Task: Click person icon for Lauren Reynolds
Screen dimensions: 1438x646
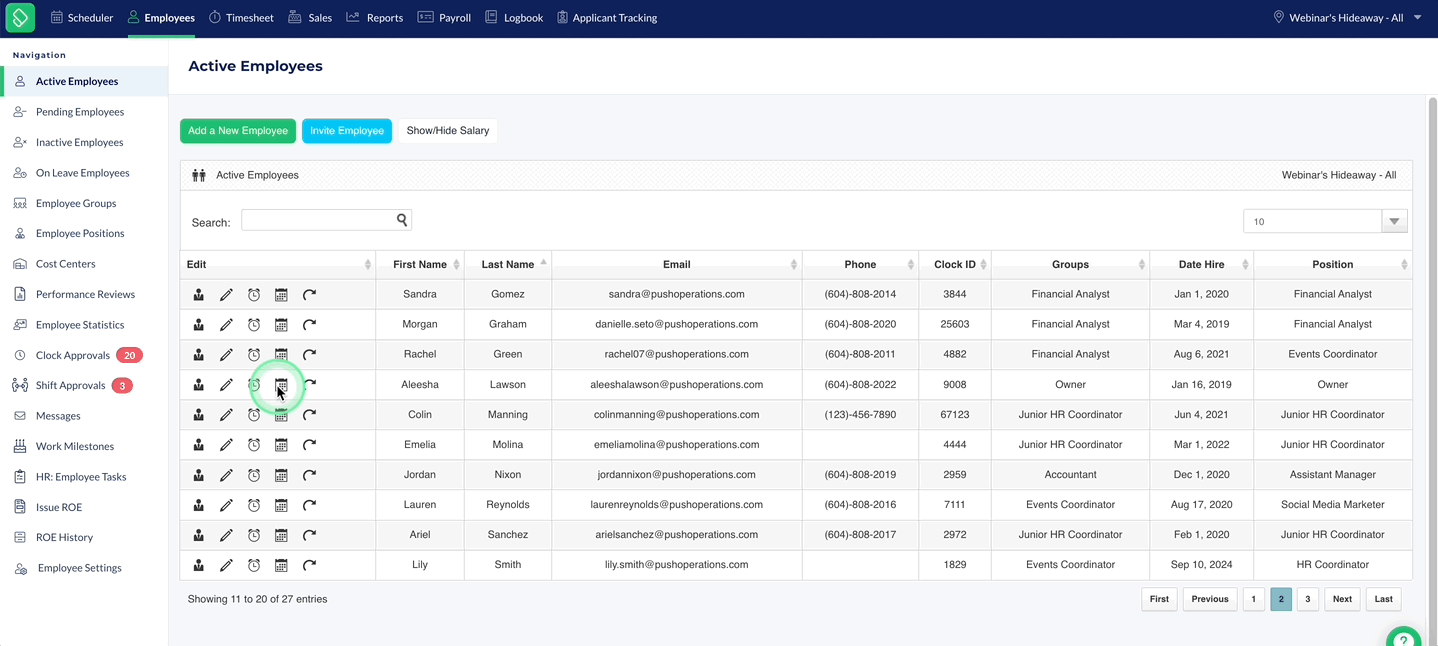Action: click(x=199, y=505)
